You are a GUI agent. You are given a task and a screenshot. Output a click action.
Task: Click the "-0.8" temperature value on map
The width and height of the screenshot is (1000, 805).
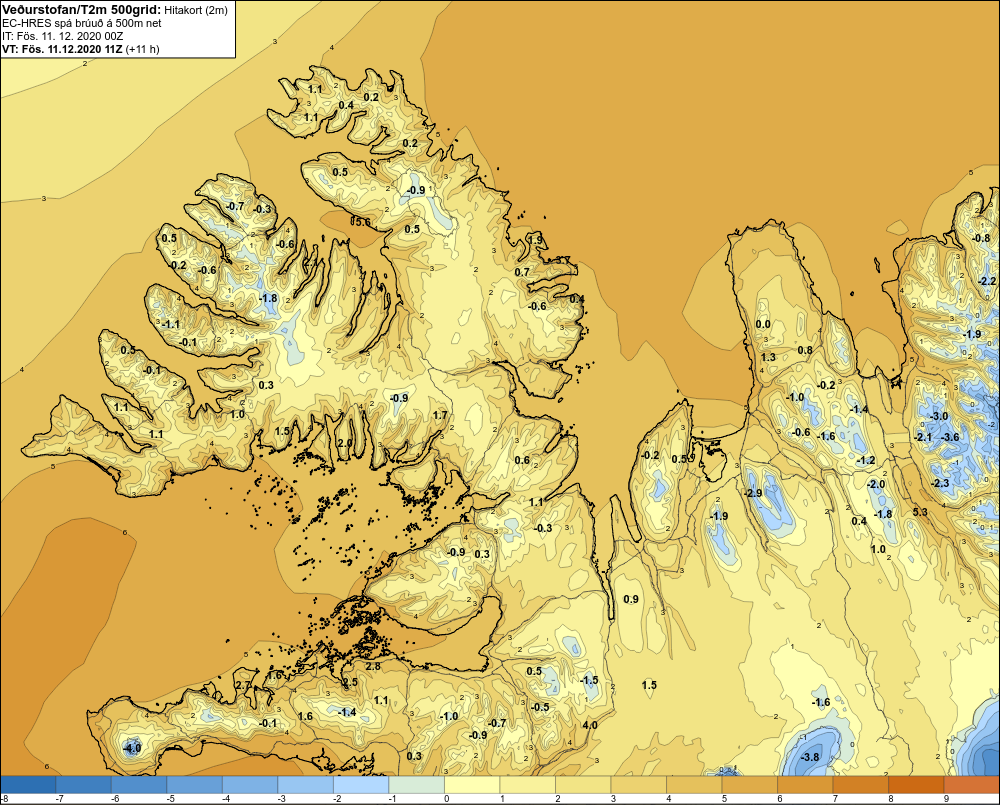click(981, 239)
